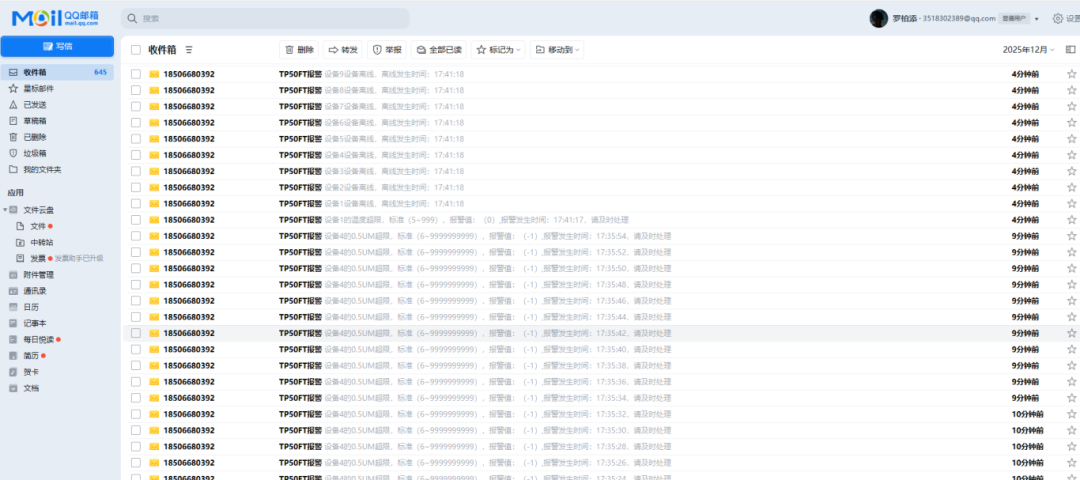Open the 中转站 file transfer station
1080x480 pixels.
(x=41, y=242)
